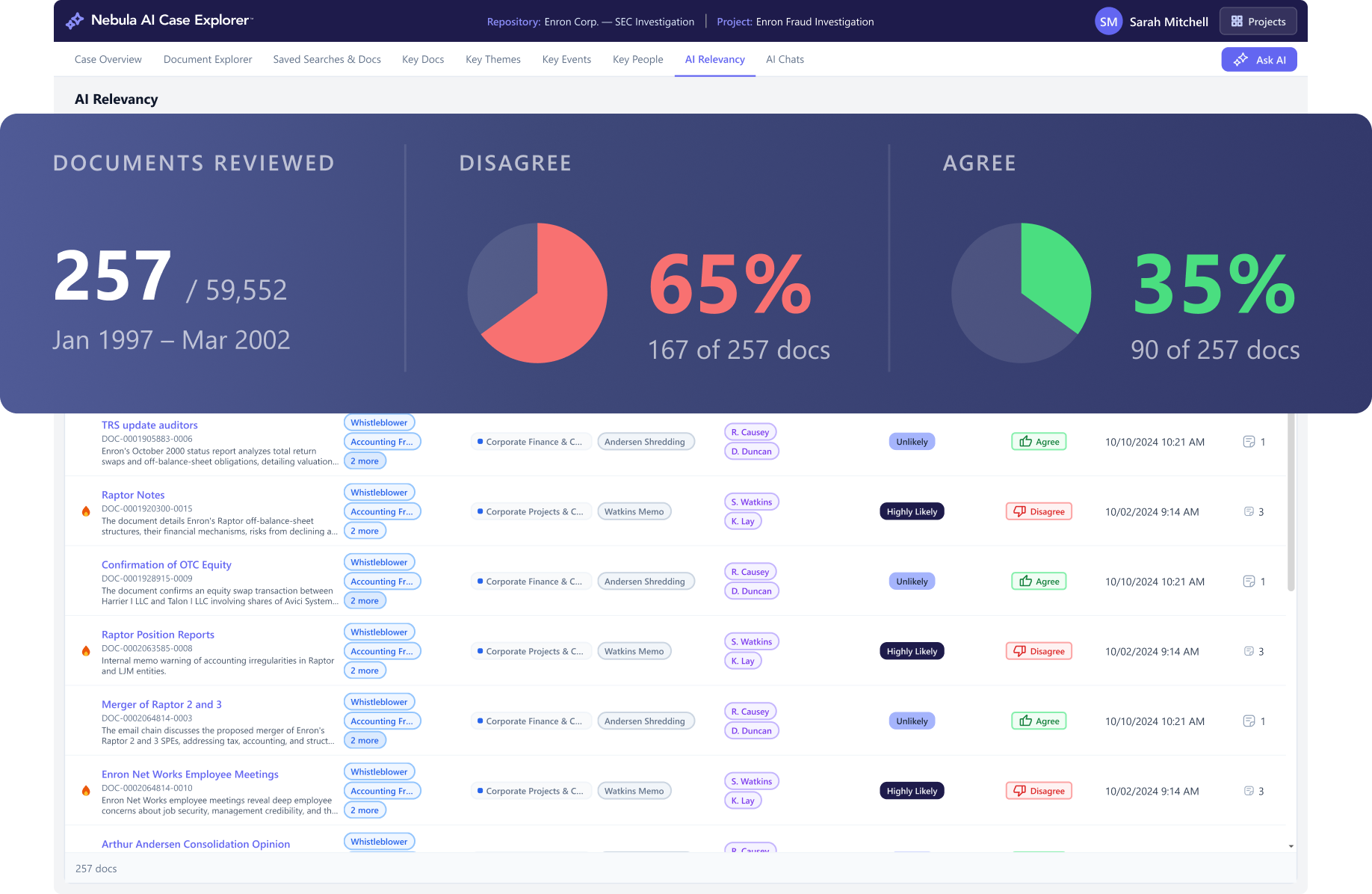Viewport: 1372px width, 894px height.
Task: Open the TRS update auditors document link
Action: pos(149,425)
